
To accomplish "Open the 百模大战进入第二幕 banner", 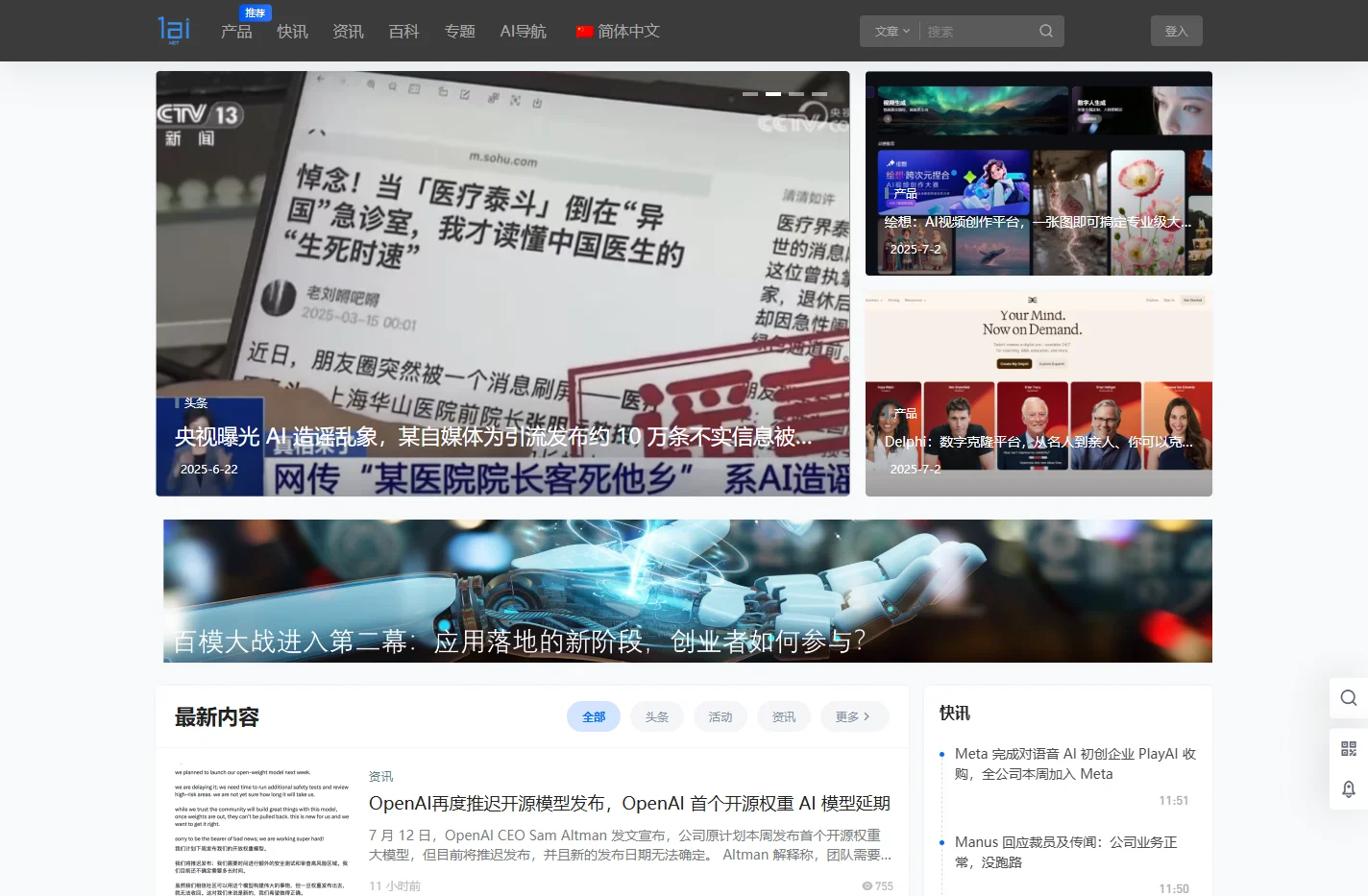I will click(688, 591).
